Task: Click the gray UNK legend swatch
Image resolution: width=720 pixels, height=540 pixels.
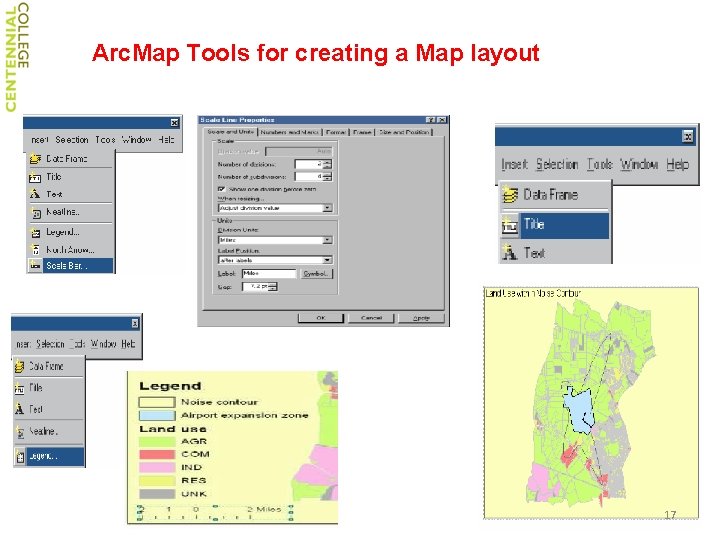Action: tap(157, 494)
